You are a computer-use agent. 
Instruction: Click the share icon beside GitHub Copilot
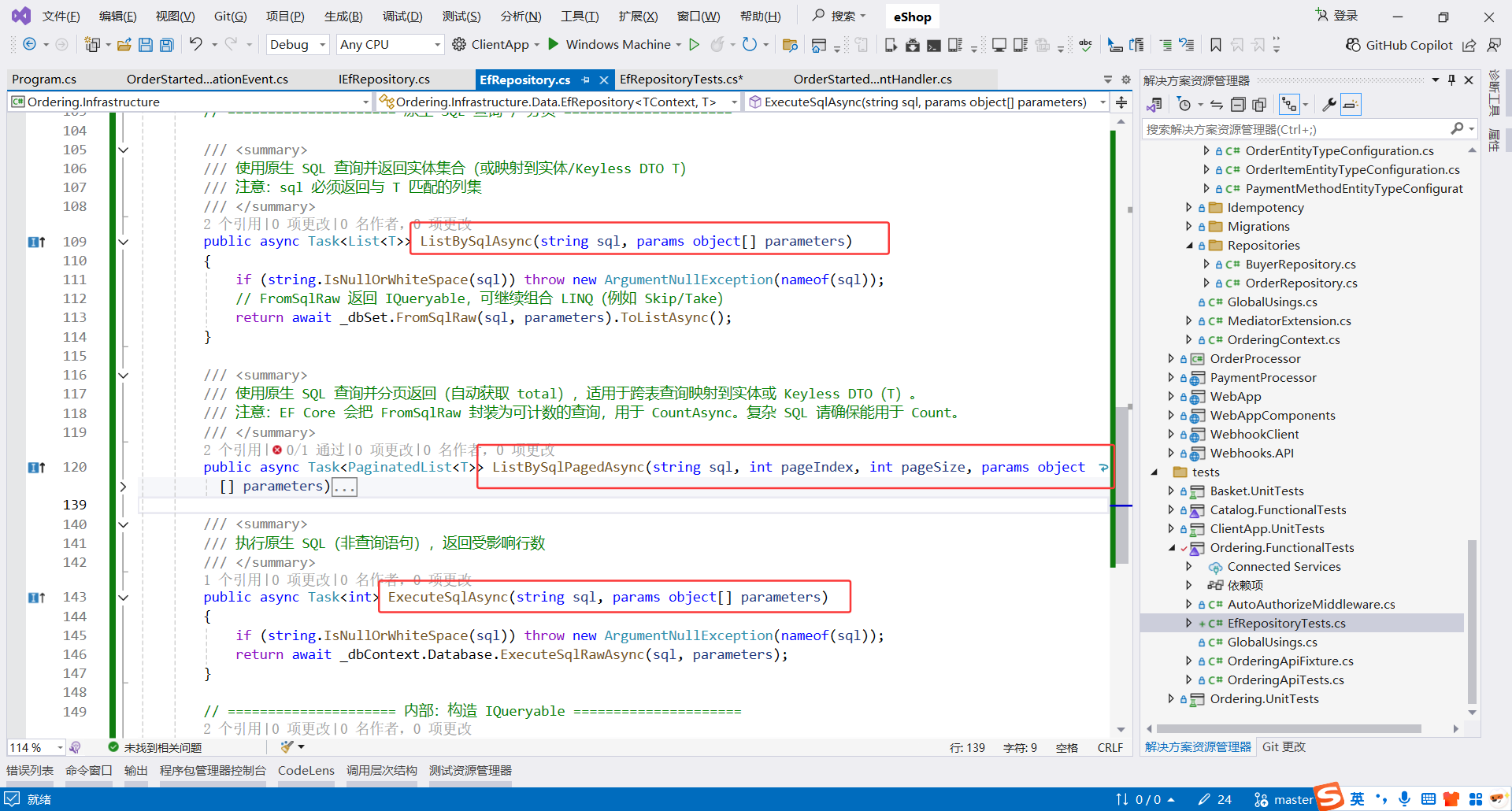[1469, 45]
